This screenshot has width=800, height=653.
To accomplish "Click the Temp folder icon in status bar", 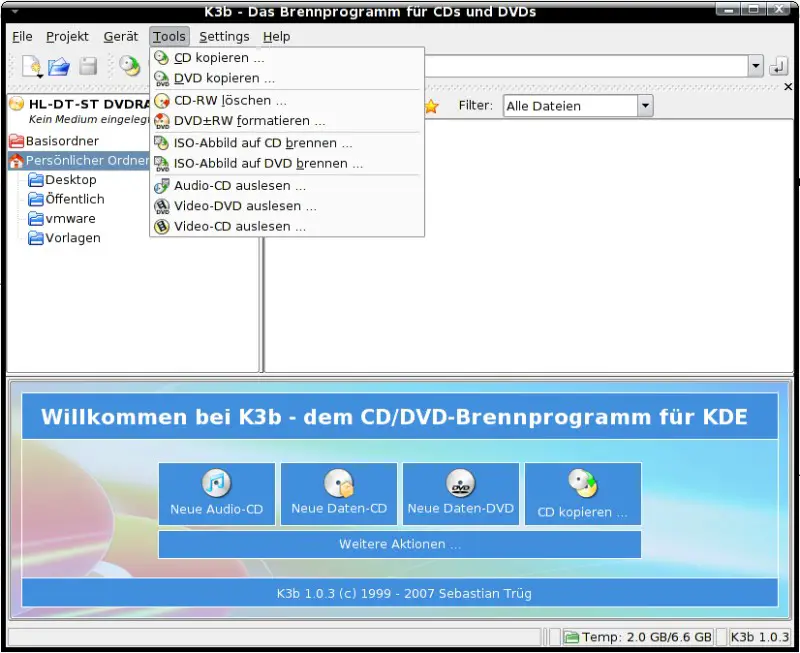I will (x=571, y=637).
